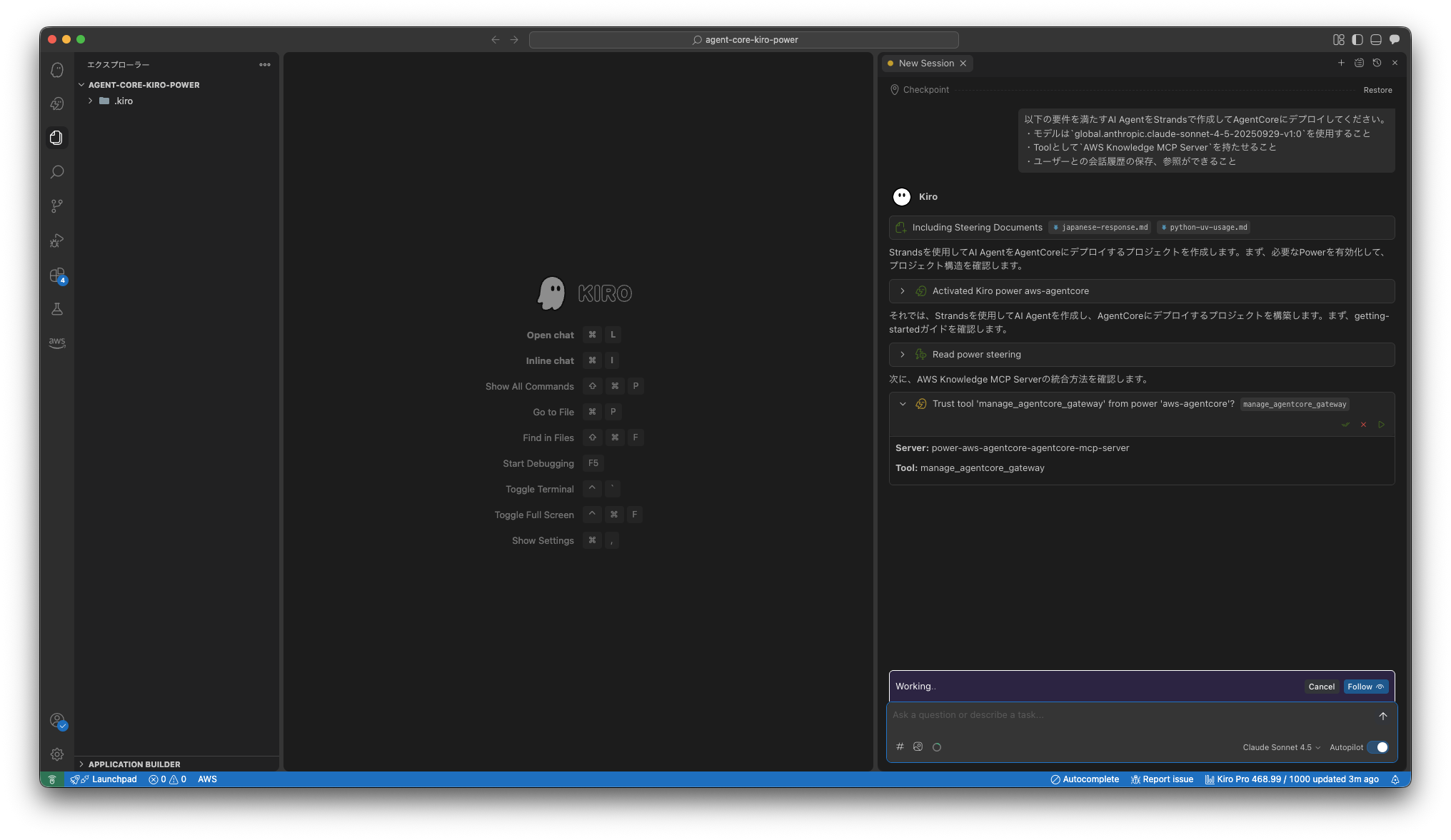
Task: Select the New Session chat tab
Action: (x=925, y=64)
